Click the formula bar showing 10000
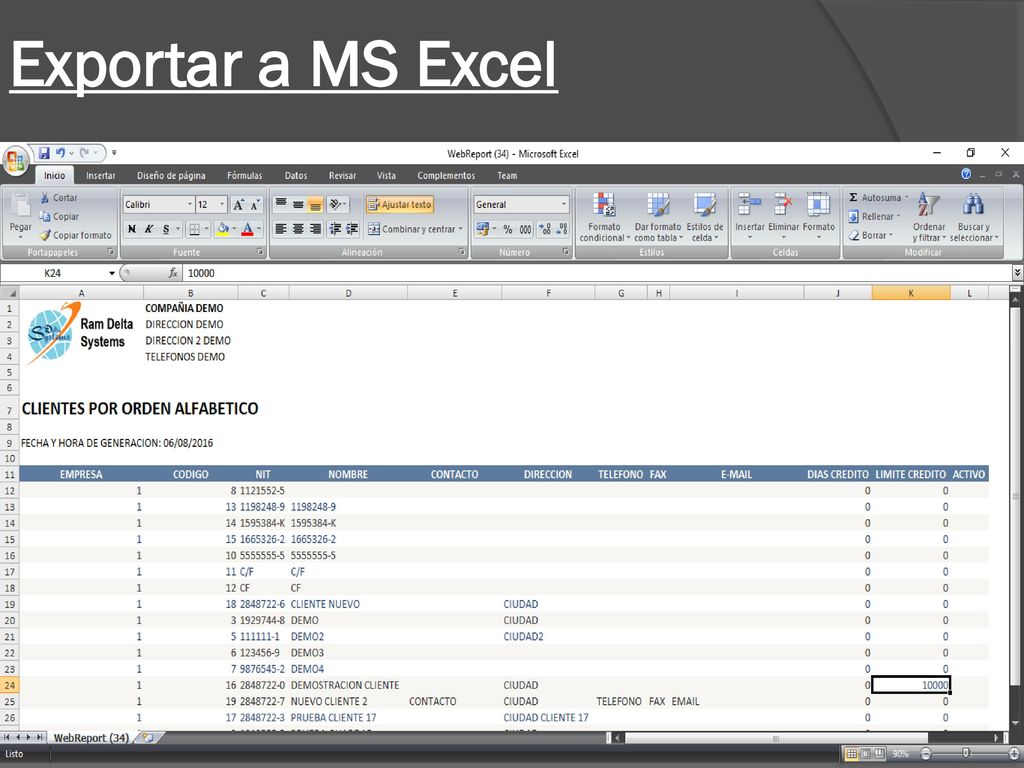1024x768 pixels. 596,273
